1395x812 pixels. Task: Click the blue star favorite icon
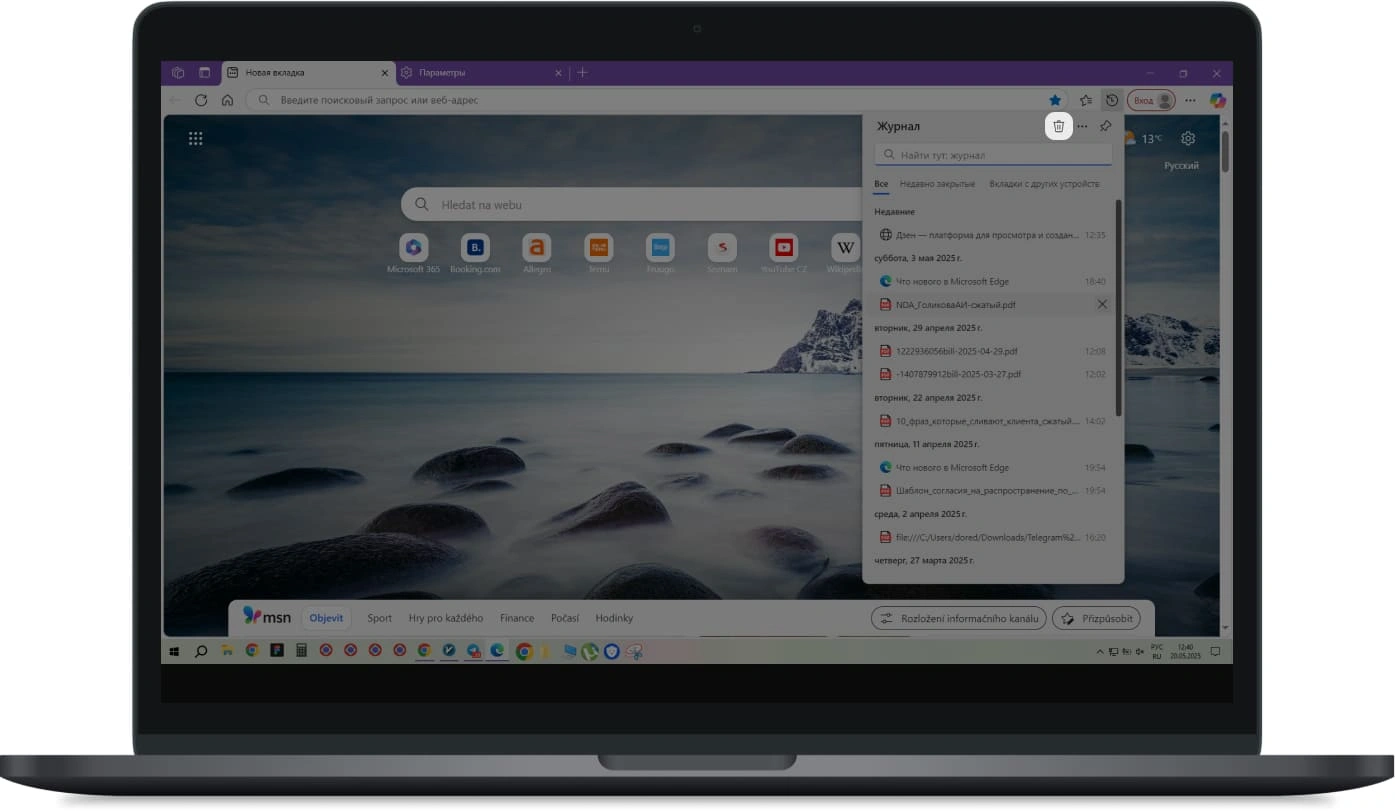1055,100
